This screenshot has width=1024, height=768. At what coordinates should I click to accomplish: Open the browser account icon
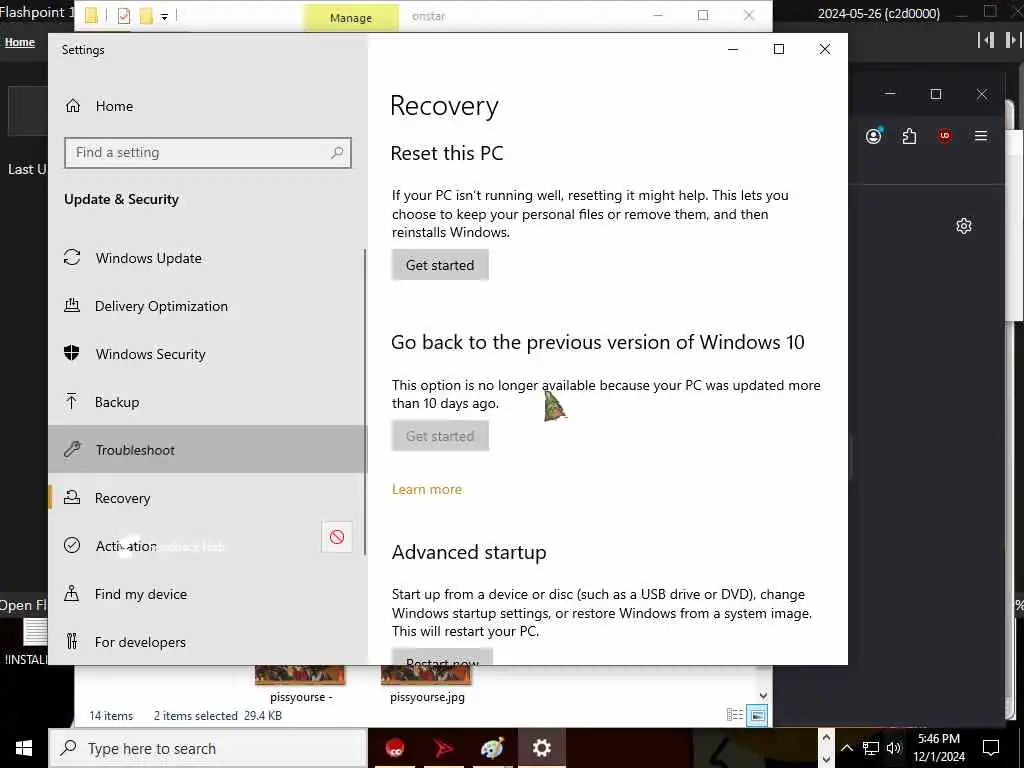tap(874, 136)
